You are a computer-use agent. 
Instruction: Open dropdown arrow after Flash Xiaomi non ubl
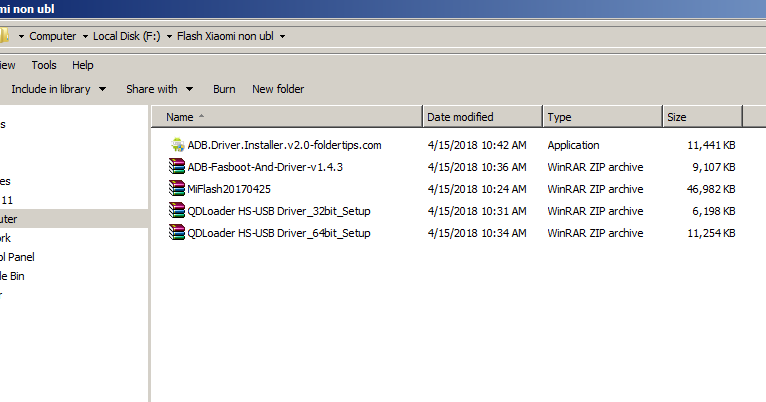pos(282,37)
